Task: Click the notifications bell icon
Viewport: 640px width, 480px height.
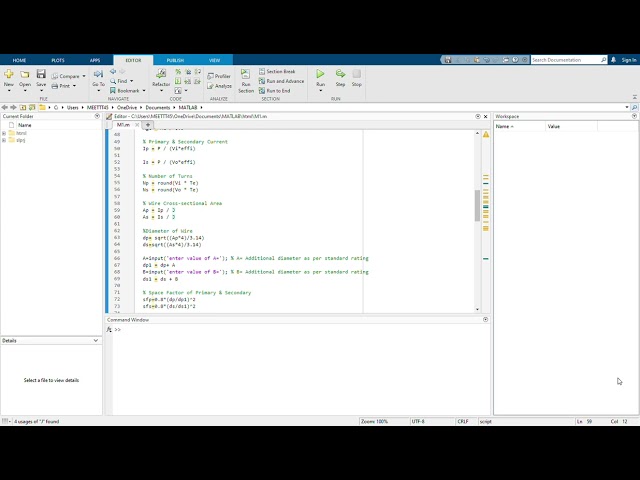Action: [613, 60]
